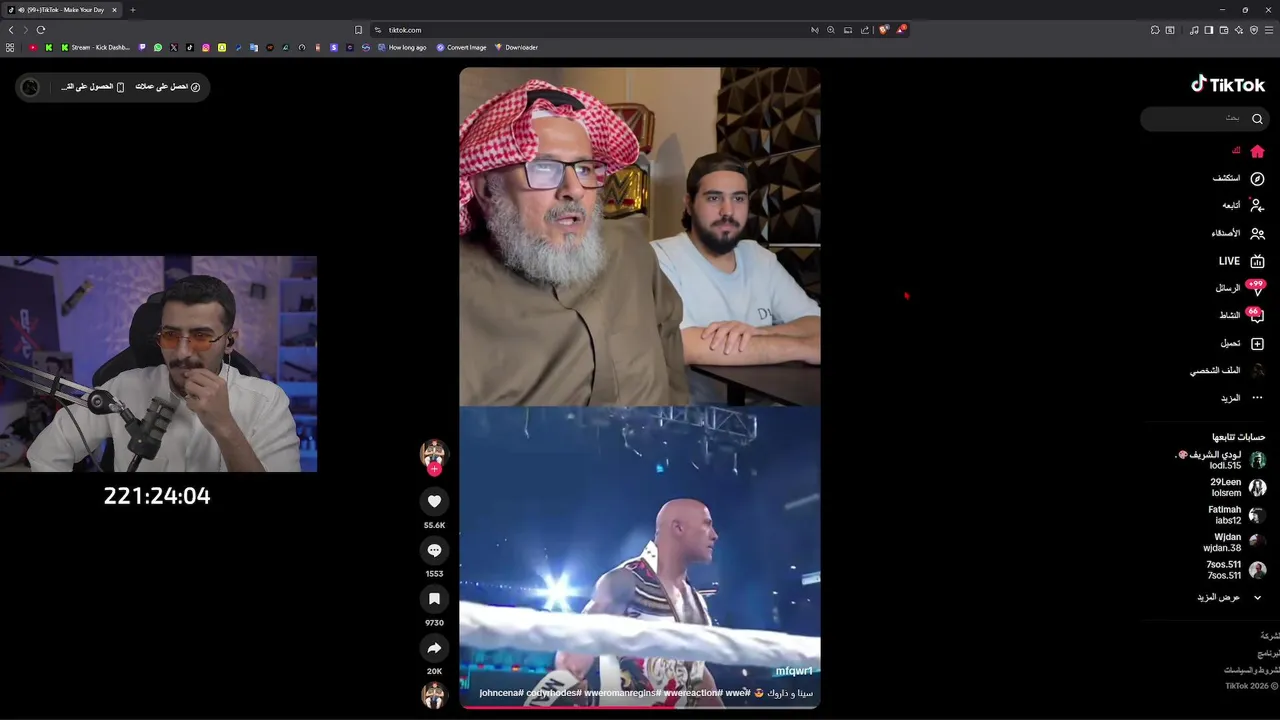Go to TikTok Home (For You)
The width and height of the screenshot is (1280, 720).
pyautogui.click(x=1250, y=151)
